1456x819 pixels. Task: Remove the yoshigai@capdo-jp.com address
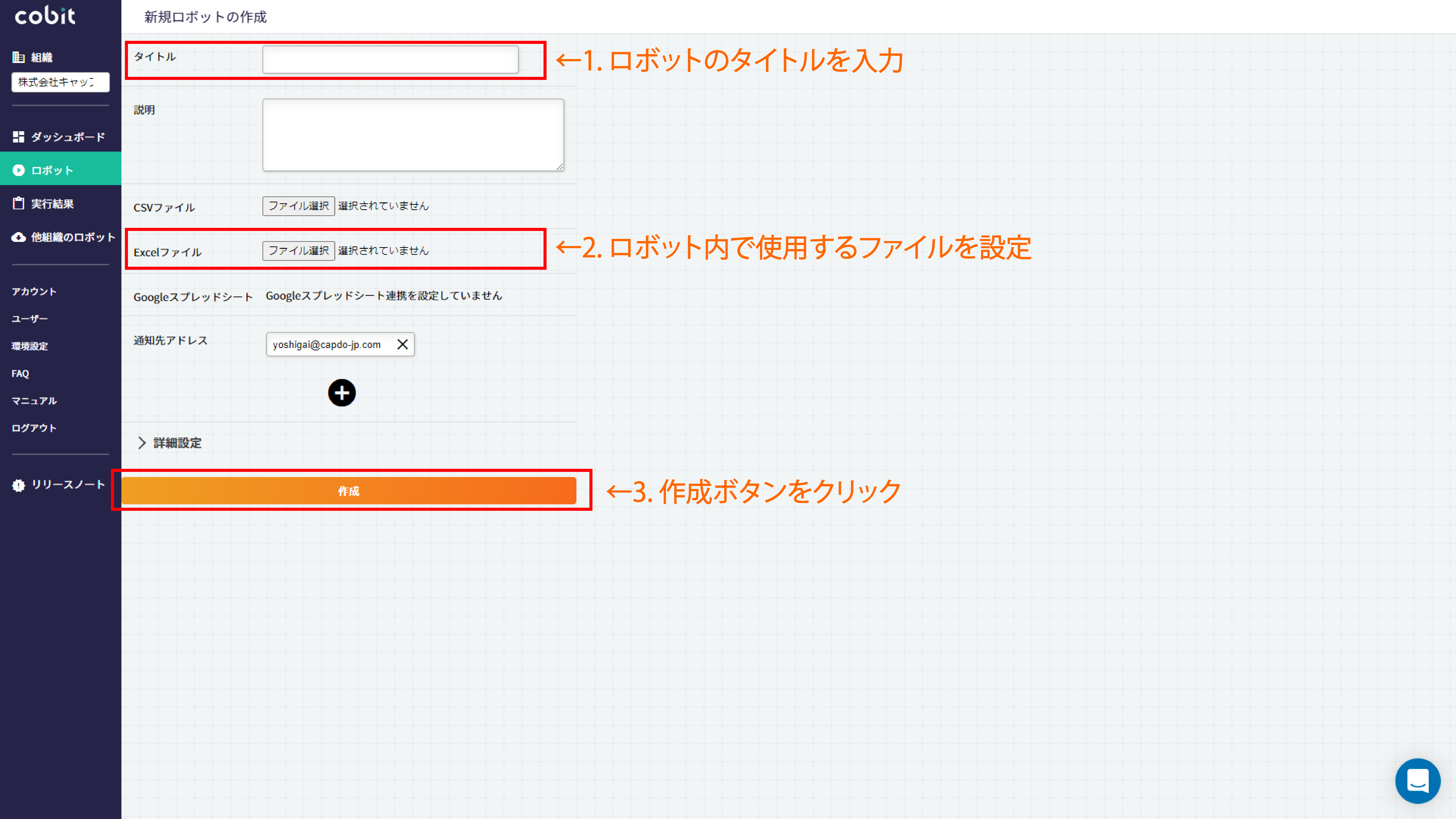402,344
